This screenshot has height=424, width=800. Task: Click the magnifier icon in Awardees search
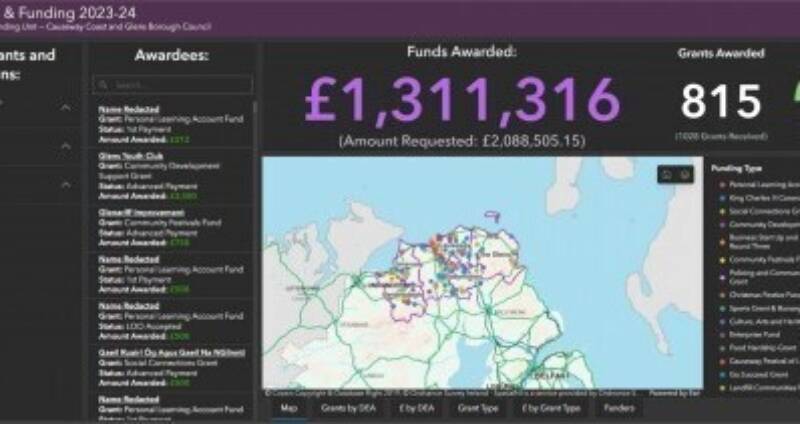pos(104,86)
